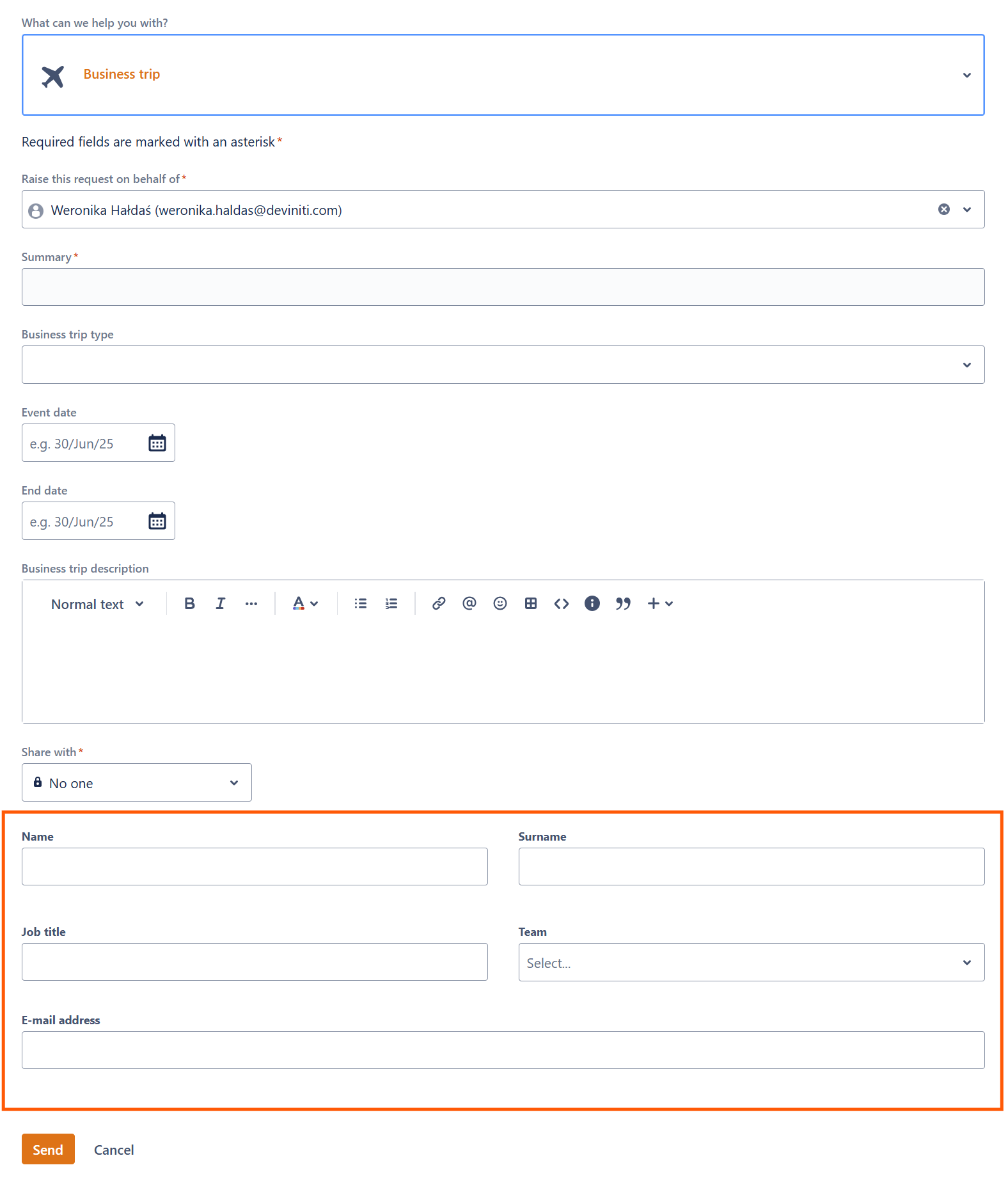Toggle bold formatting in description editor
The width and height of the screenshot is (1008, 1204).
click(x=189, y=603)
